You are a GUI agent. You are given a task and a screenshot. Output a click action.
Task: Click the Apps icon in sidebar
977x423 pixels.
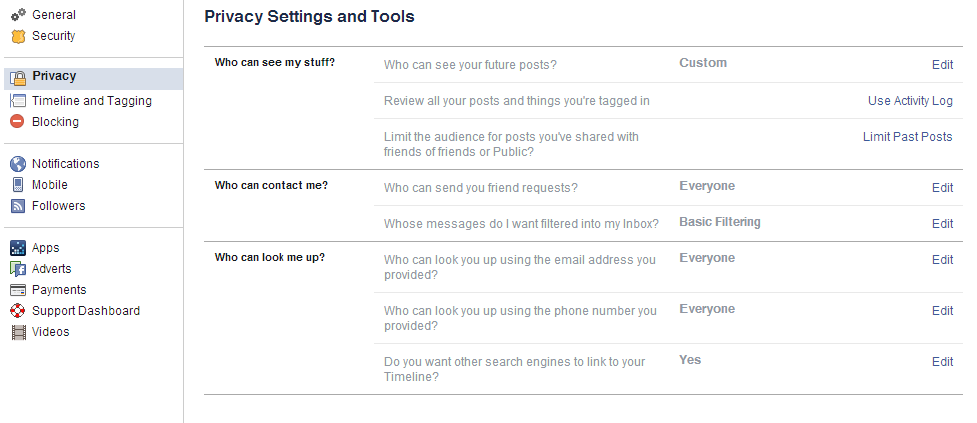17,248
